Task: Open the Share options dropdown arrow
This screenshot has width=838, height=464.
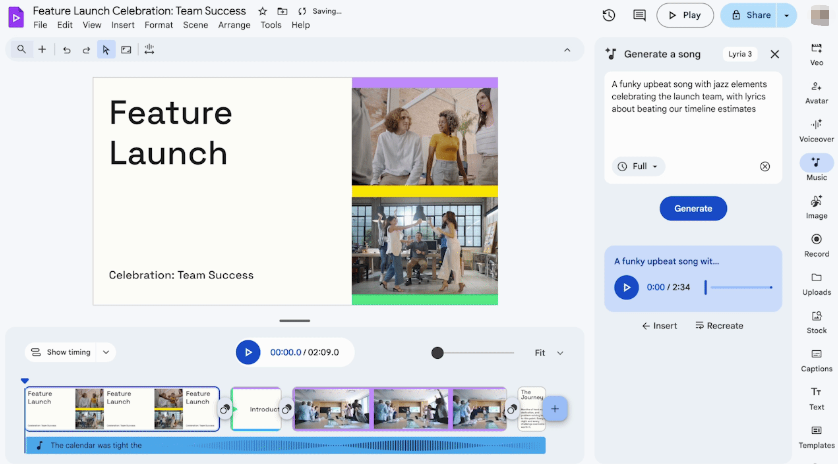Action: [787, 15]
